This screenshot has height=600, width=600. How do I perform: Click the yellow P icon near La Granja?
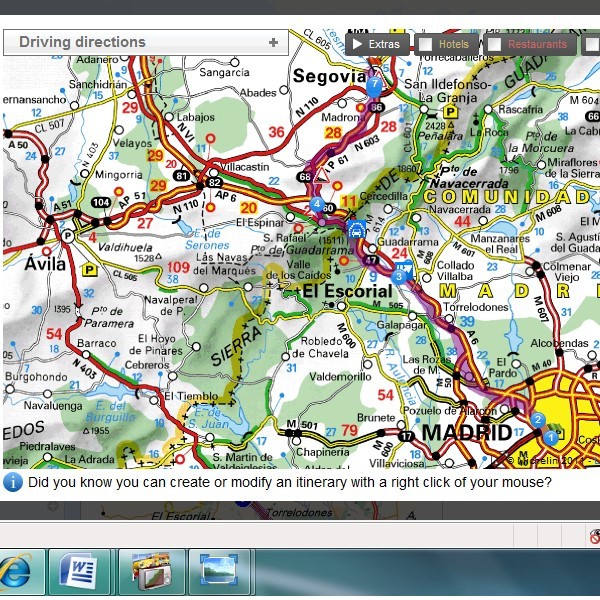[x=450, y=112]
